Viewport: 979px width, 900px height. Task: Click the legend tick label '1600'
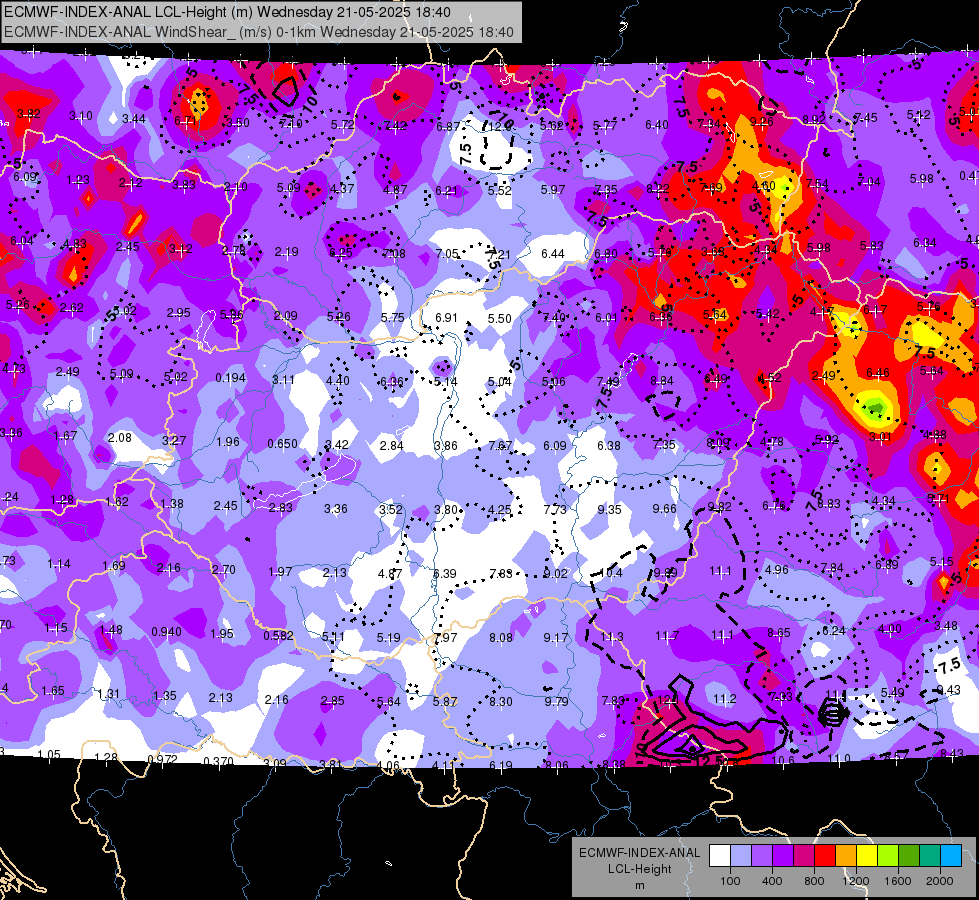click(897, 881)
